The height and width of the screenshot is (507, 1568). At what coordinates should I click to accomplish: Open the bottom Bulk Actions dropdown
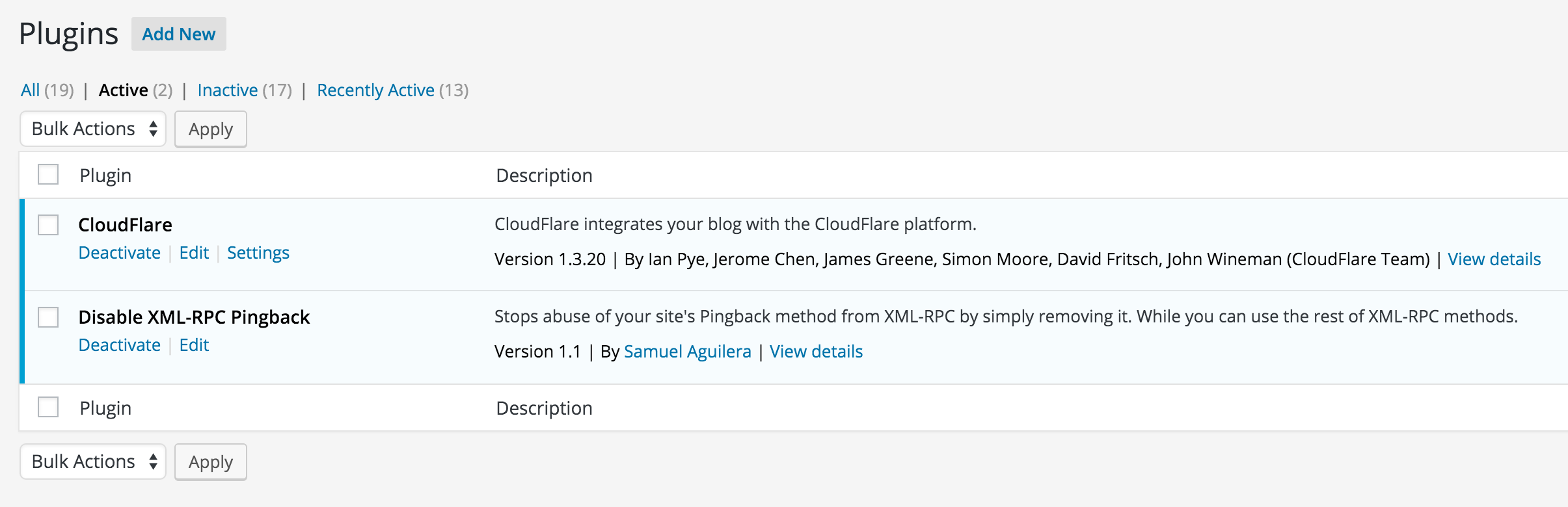(93, 461)
